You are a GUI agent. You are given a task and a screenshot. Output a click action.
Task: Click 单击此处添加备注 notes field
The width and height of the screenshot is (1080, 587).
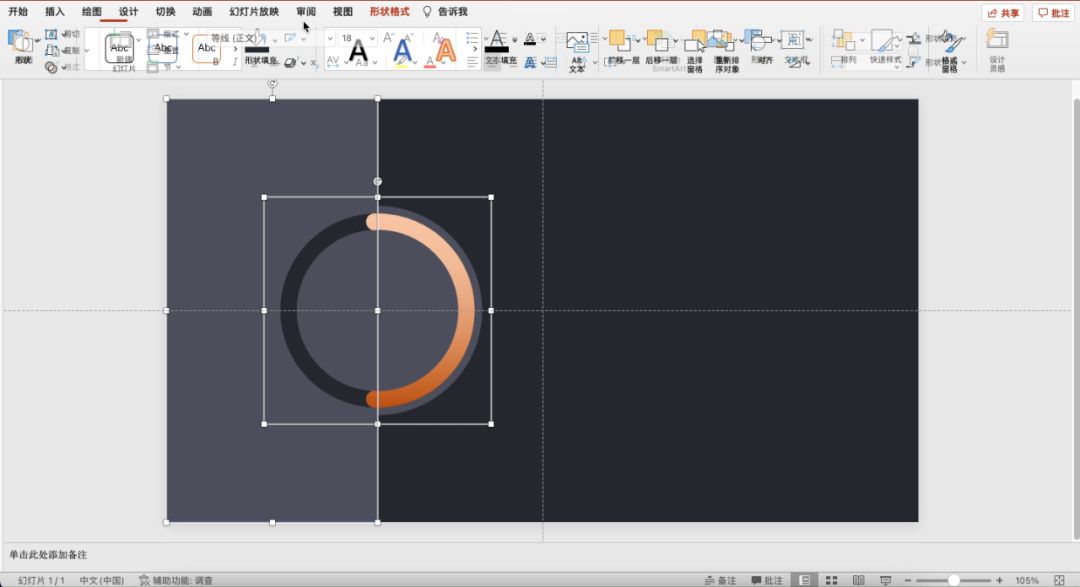coord(48,555)
